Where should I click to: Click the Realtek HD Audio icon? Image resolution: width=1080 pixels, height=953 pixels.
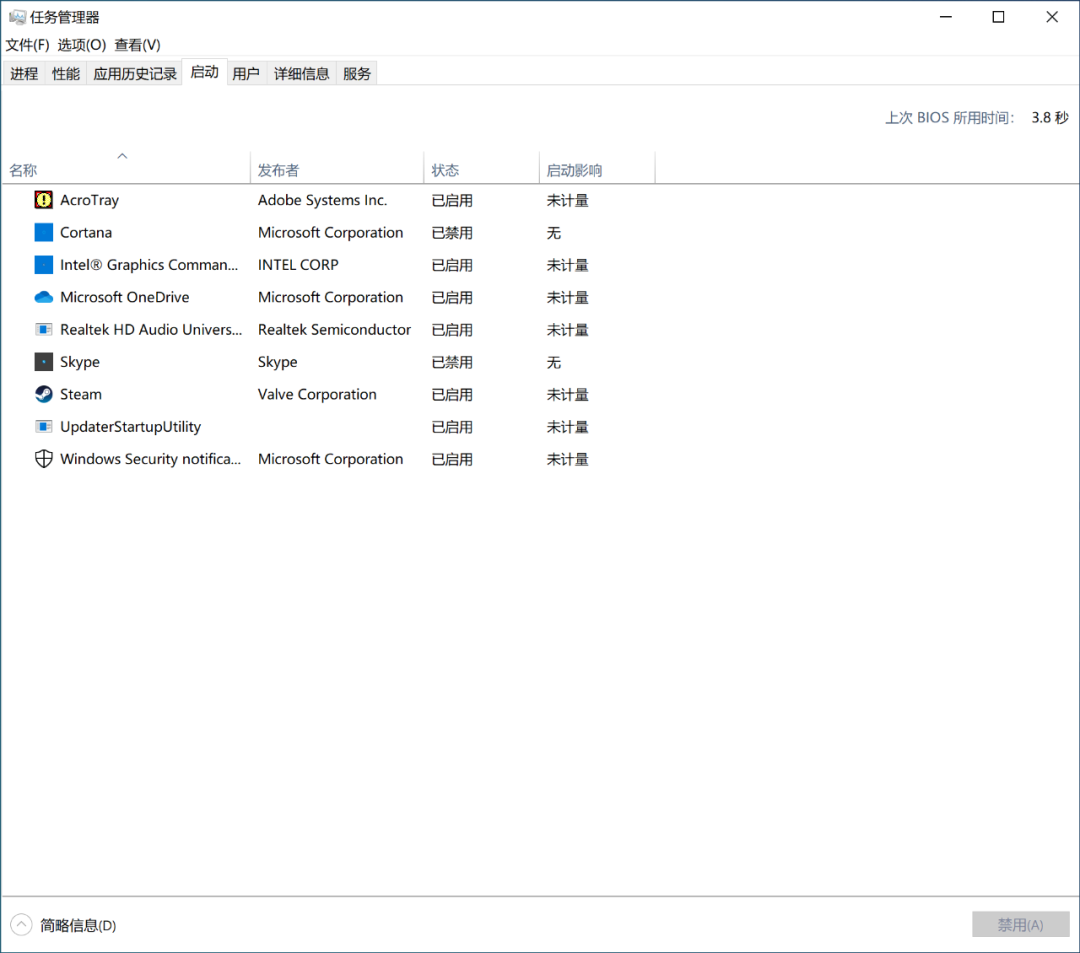click(43, 329)
